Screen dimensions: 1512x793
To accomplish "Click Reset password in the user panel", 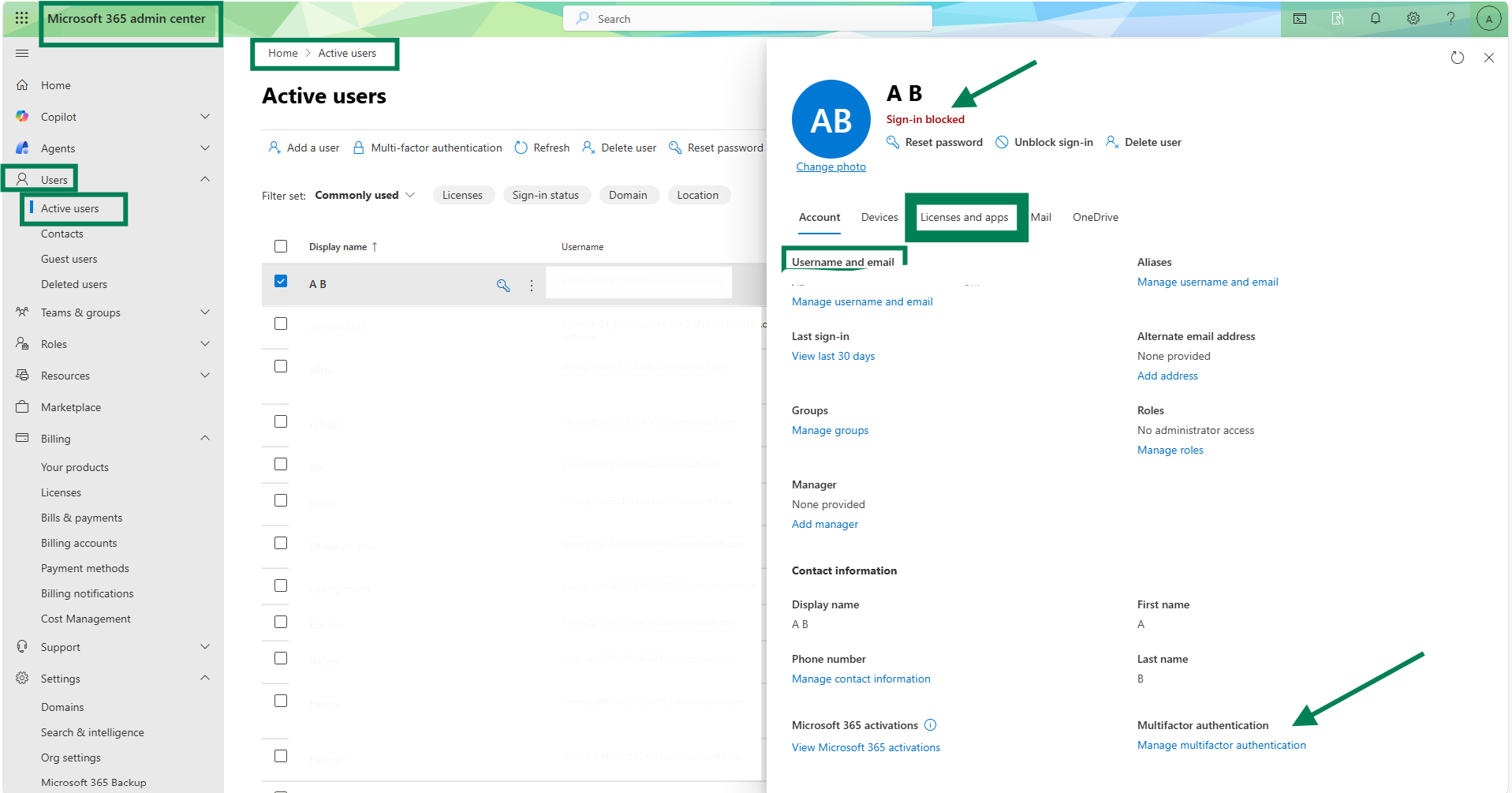I will [935, 142].
